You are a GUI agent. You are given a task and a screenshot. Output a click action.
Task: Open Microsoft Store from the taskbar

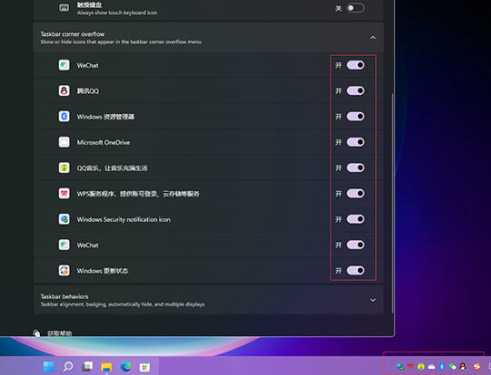(145, 367)
